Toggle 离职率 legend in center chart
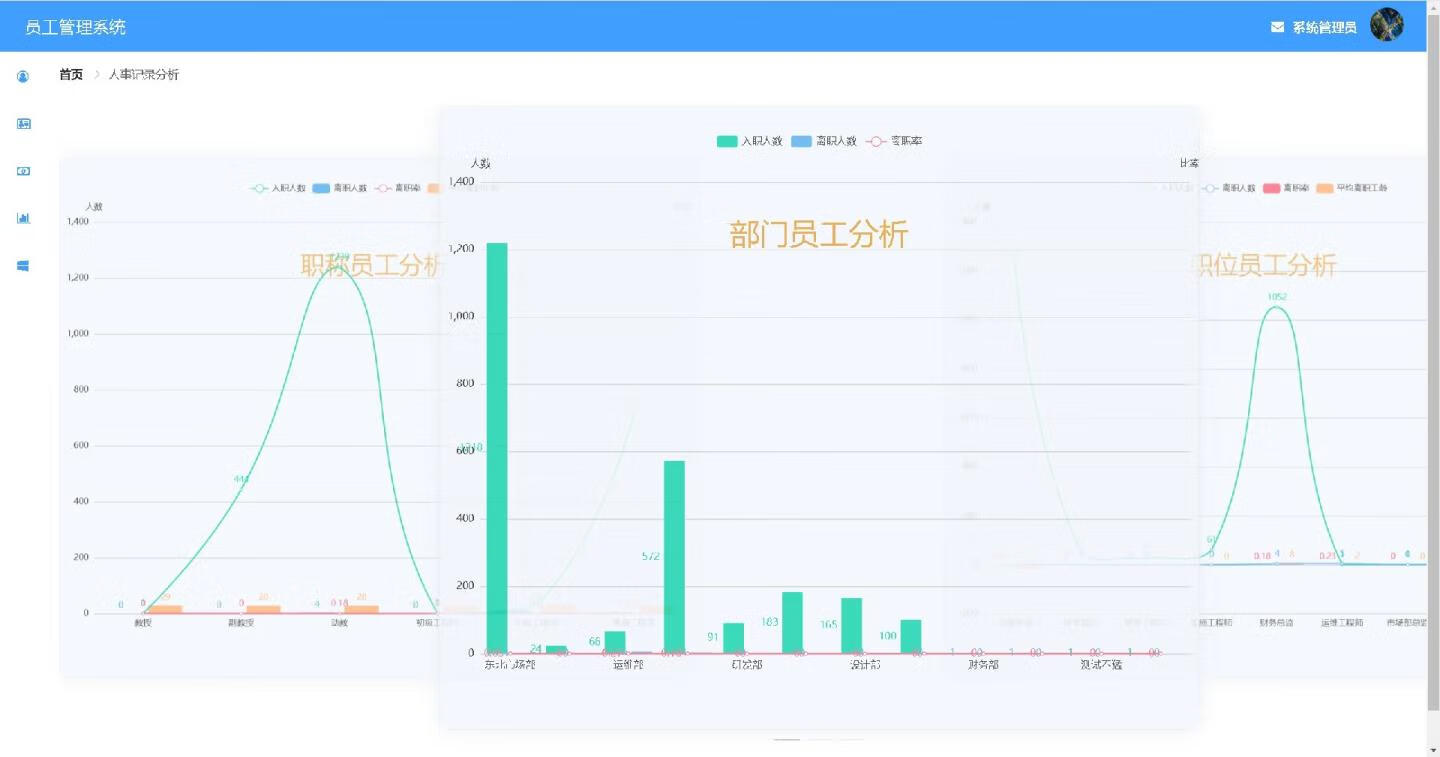The width and height of the screenshot is (1440, 757). click(894, 141)
